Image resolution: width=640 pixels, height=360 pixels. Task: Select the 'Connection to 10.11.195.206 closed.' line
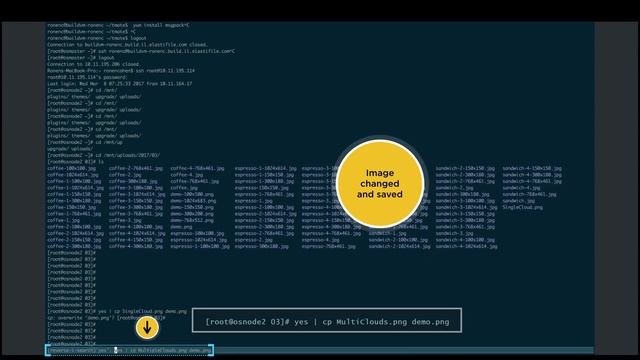pos(93,64)
